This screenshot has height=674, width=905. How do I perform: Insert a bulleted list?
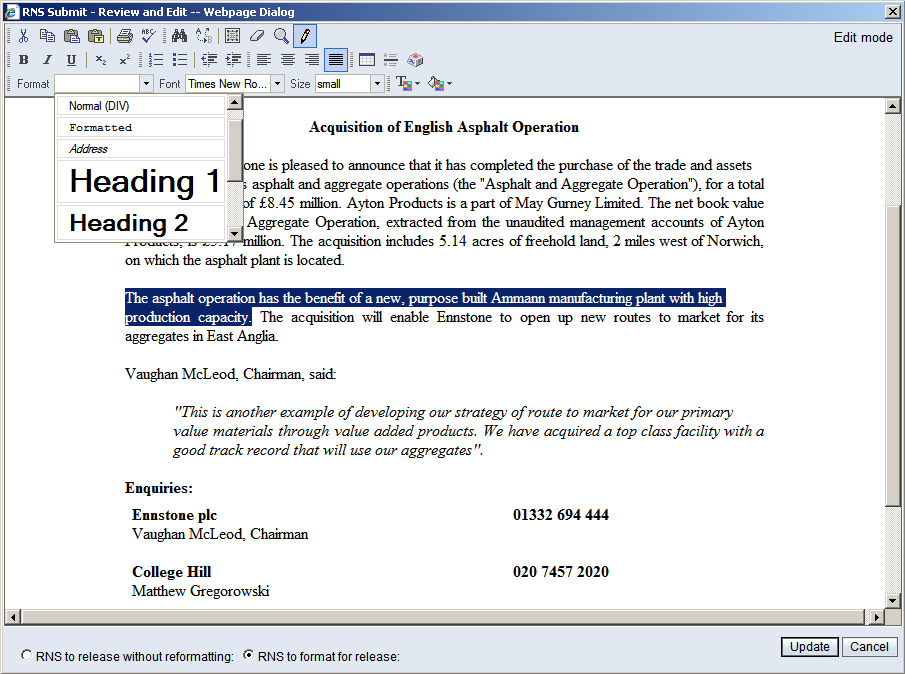(180, 59)
